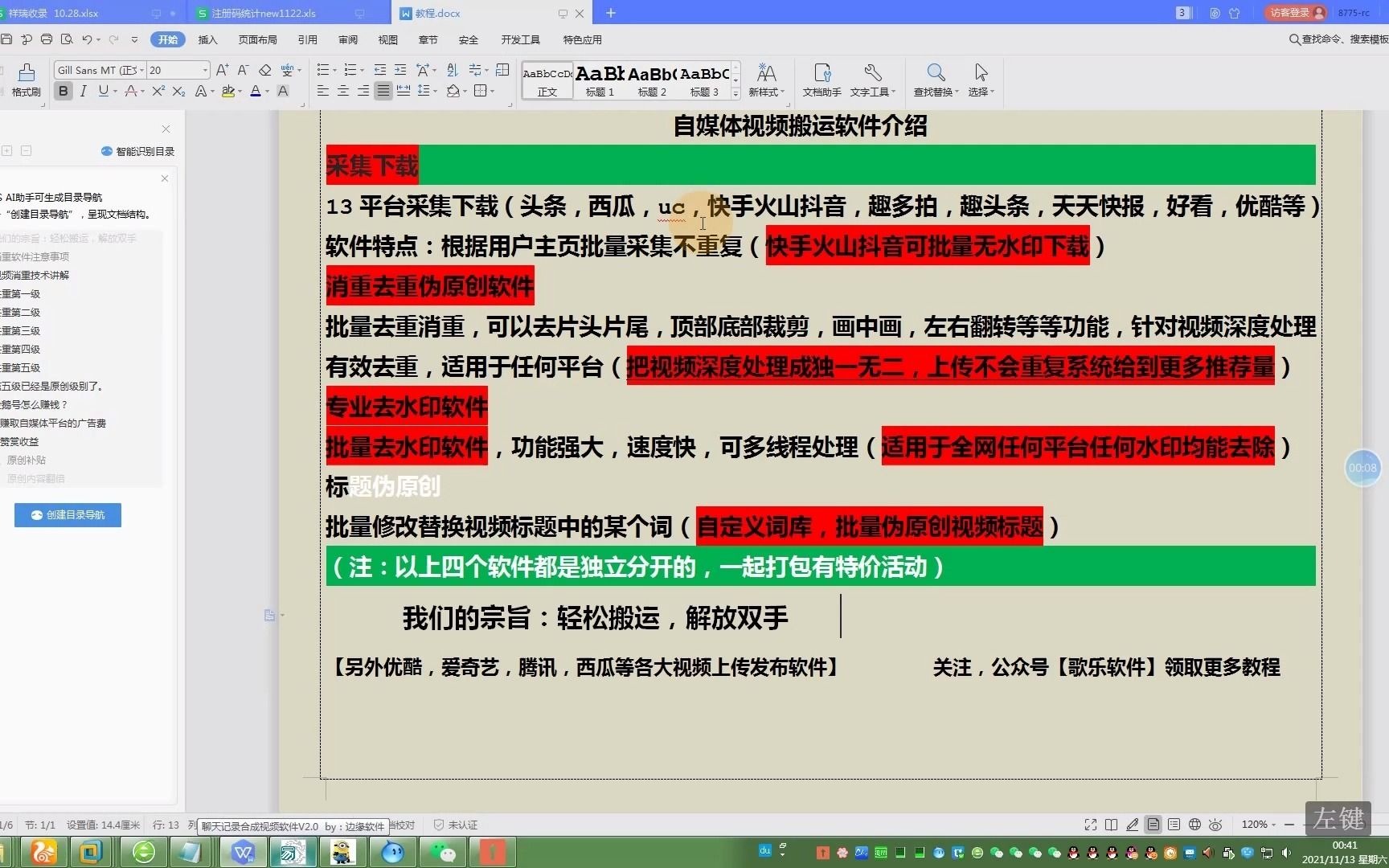The image size is (1389, 868).
Task: Click the print icon in quick access toolbar
Action: coord(47,39)
